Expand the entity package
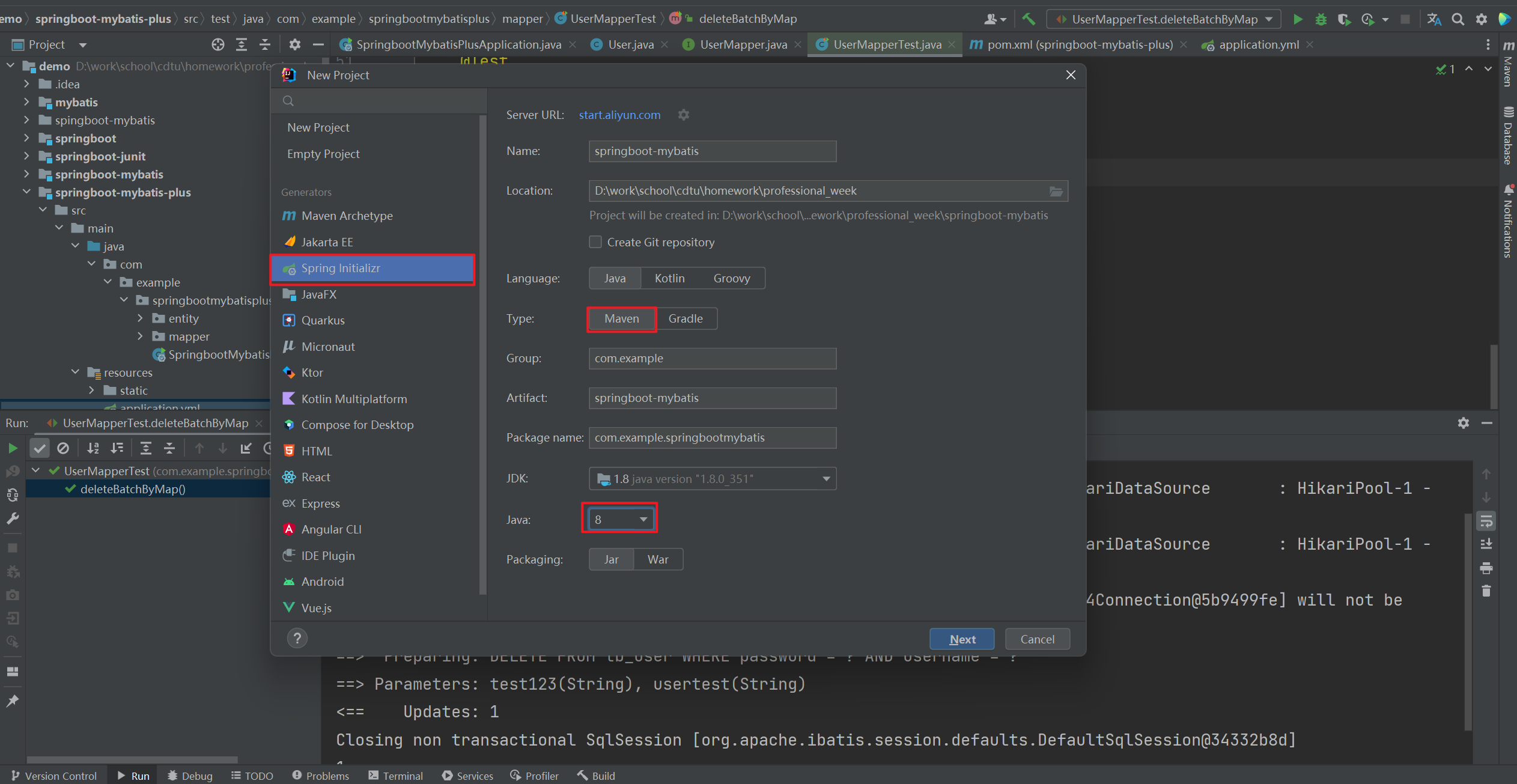Screen dimensions: 1517x784 tap(140, 318)
